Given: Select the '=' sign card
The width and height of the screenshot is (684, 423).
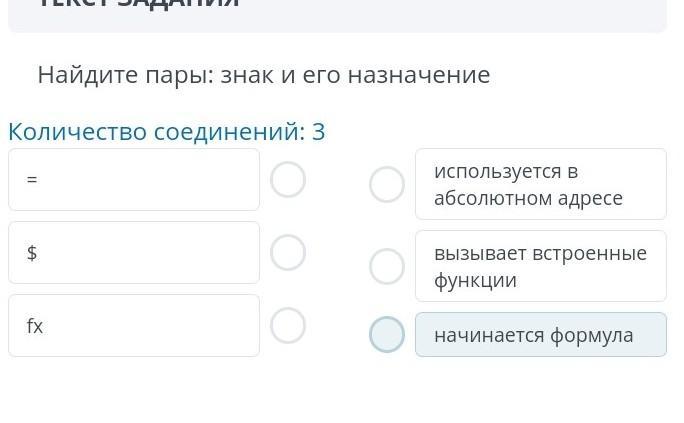Looking at the screenshot, I should [134, 180].
